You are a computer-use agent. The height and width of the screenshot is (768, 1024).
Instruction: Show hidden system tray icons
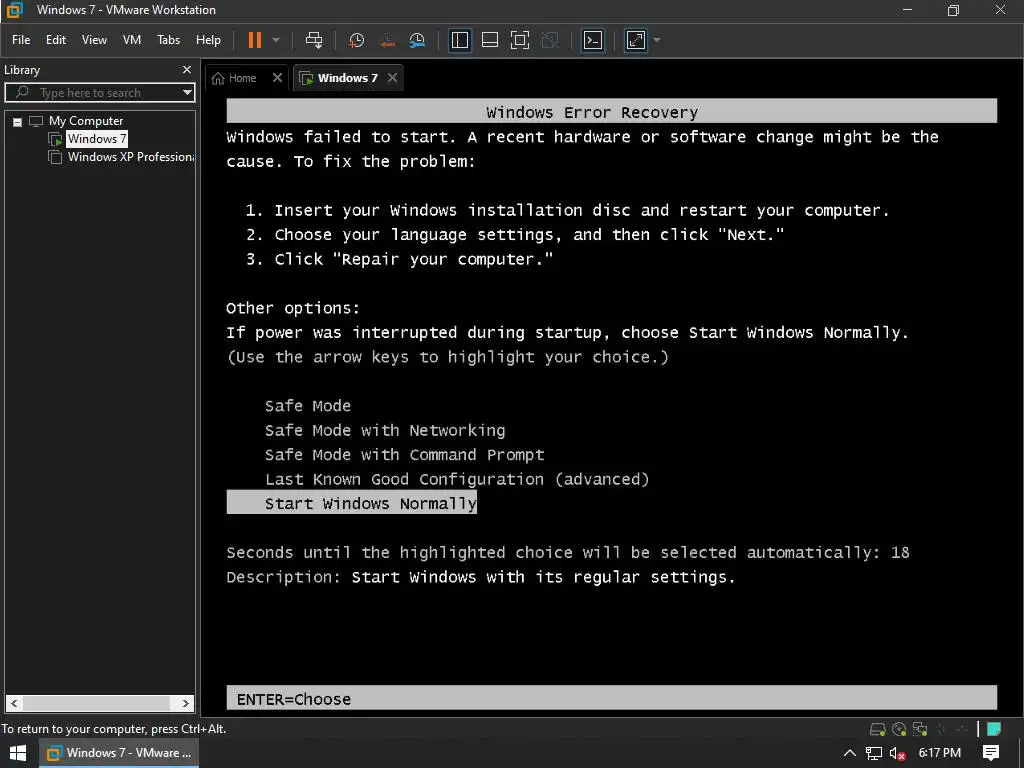tap(850, 753)
